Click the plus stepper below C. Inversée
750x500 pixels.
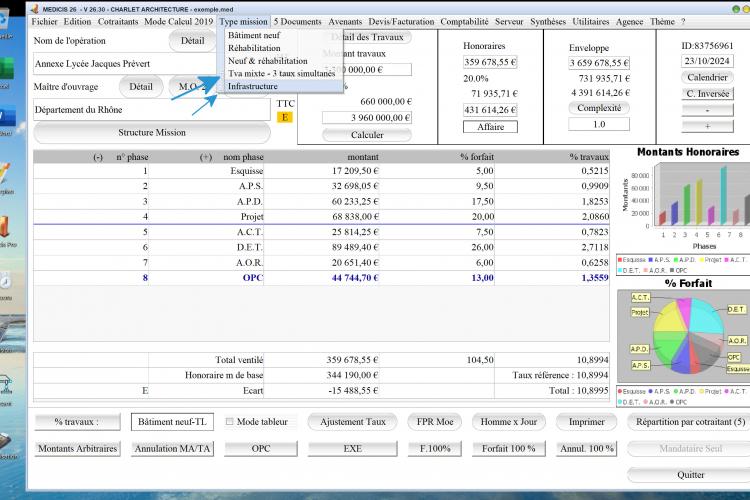tap(707, 126)
